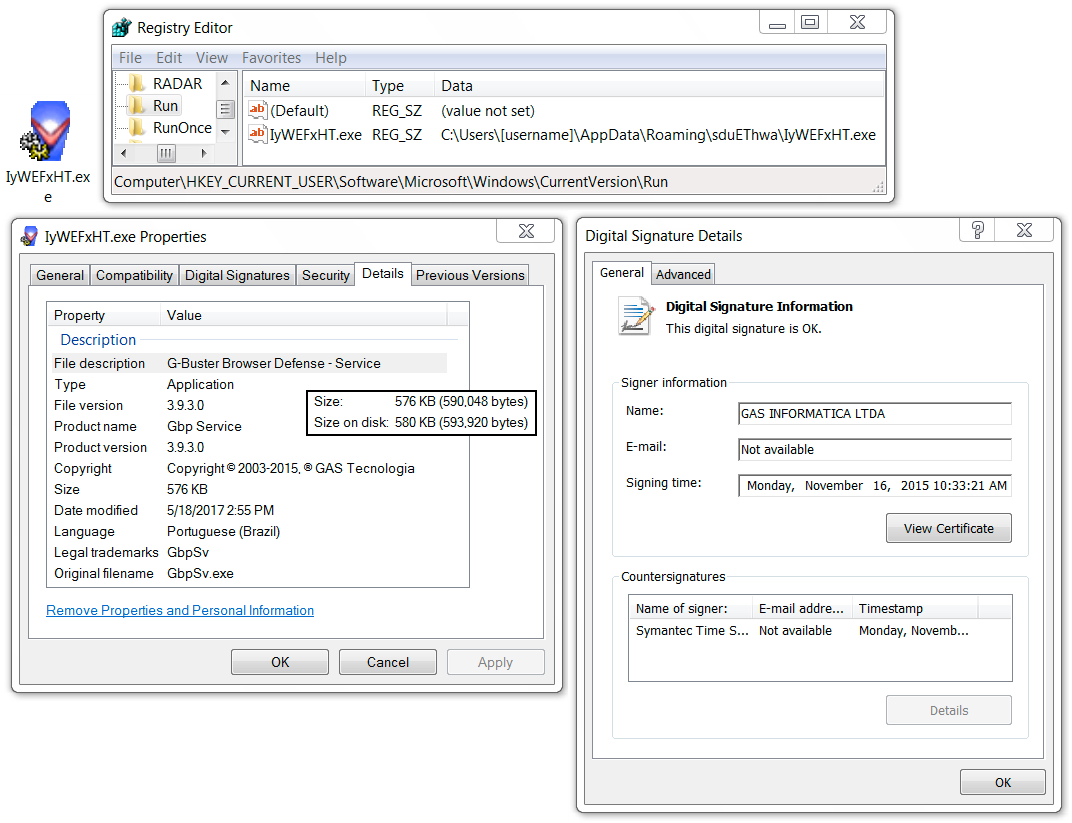Select the RADAR folder icon in registry tree
This screenshot has width=1072, height=823.
137,83
